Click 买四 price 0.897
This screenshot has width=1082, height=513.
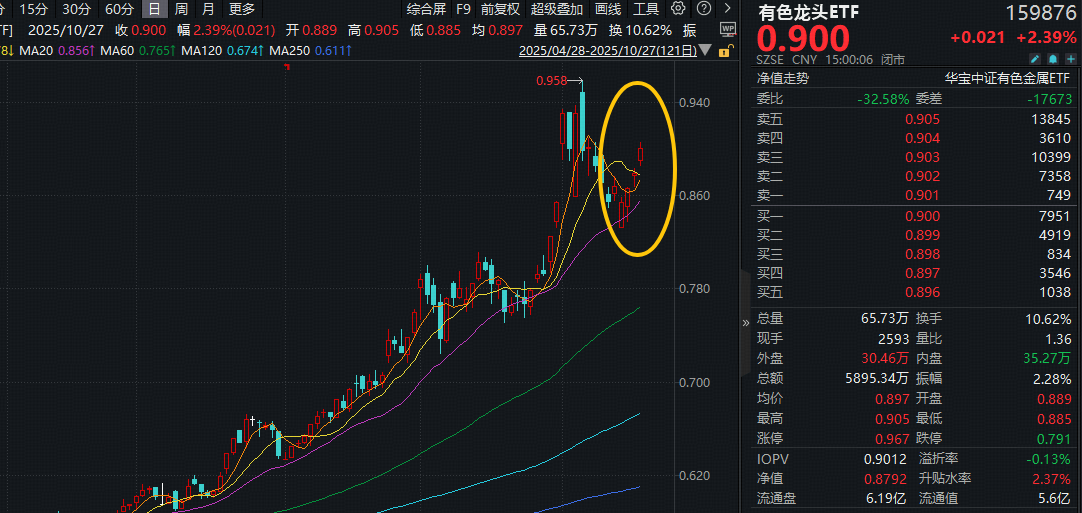tap(923, 273)
